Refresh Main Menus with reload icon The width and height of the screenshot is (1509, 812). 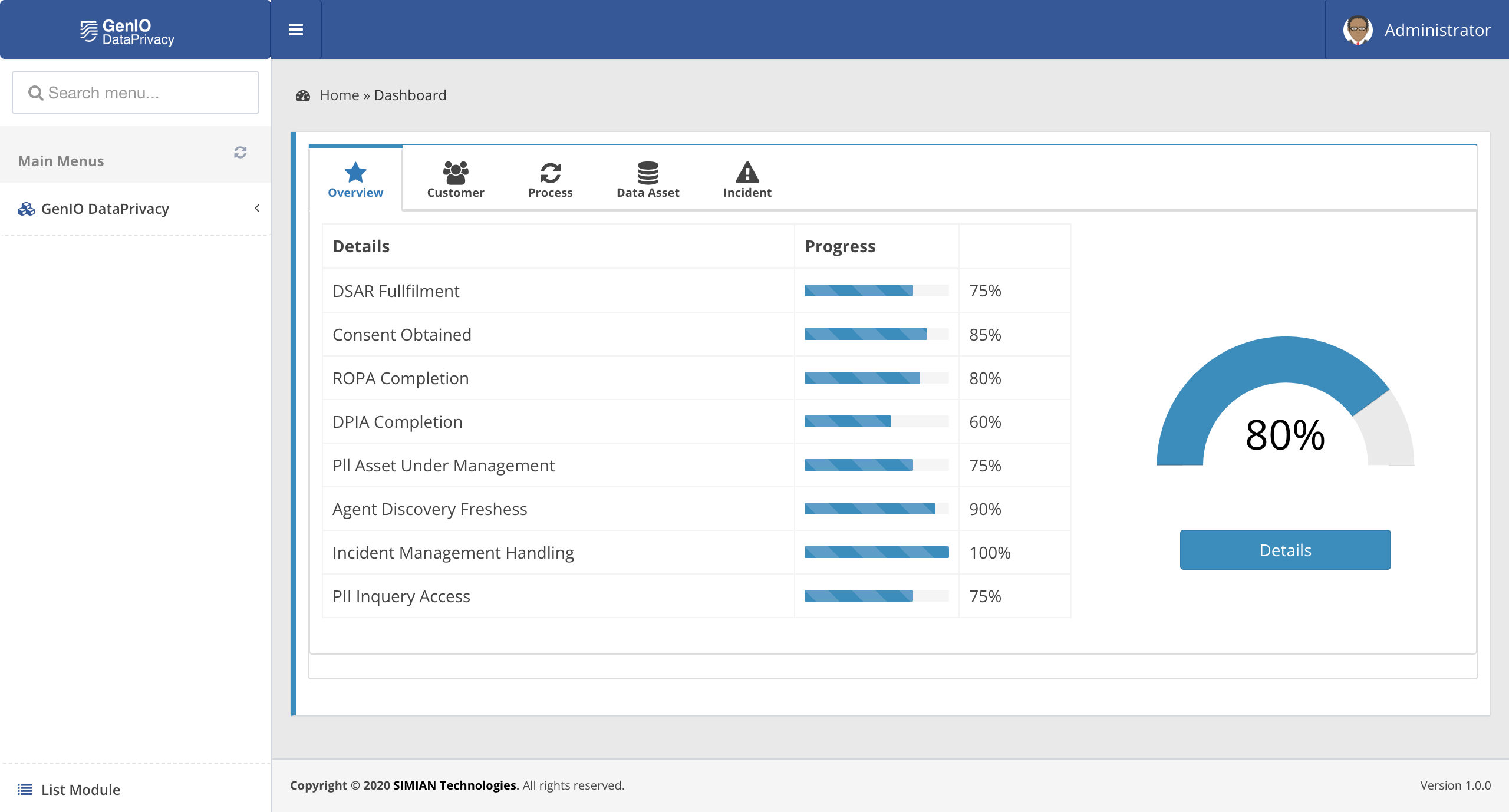click(240, 153)
